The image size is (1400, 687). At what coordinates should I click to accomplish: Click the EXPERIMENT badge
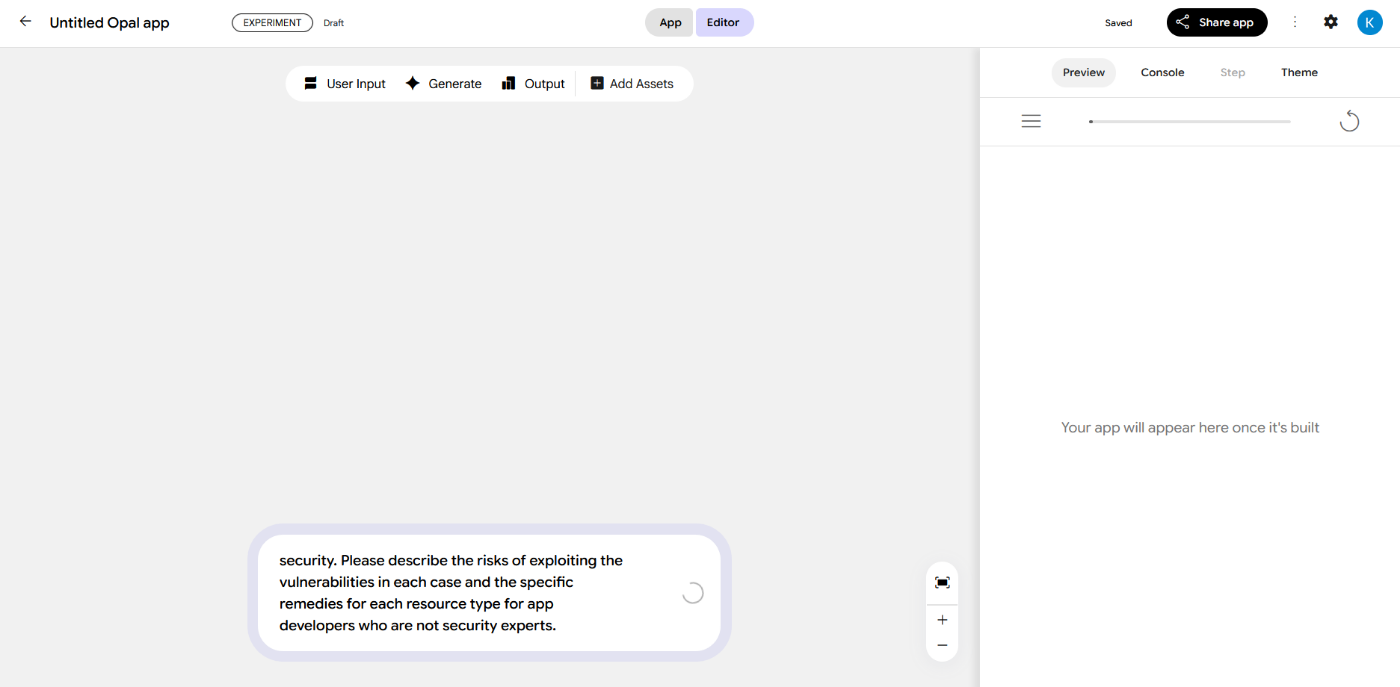coord(272,22)
